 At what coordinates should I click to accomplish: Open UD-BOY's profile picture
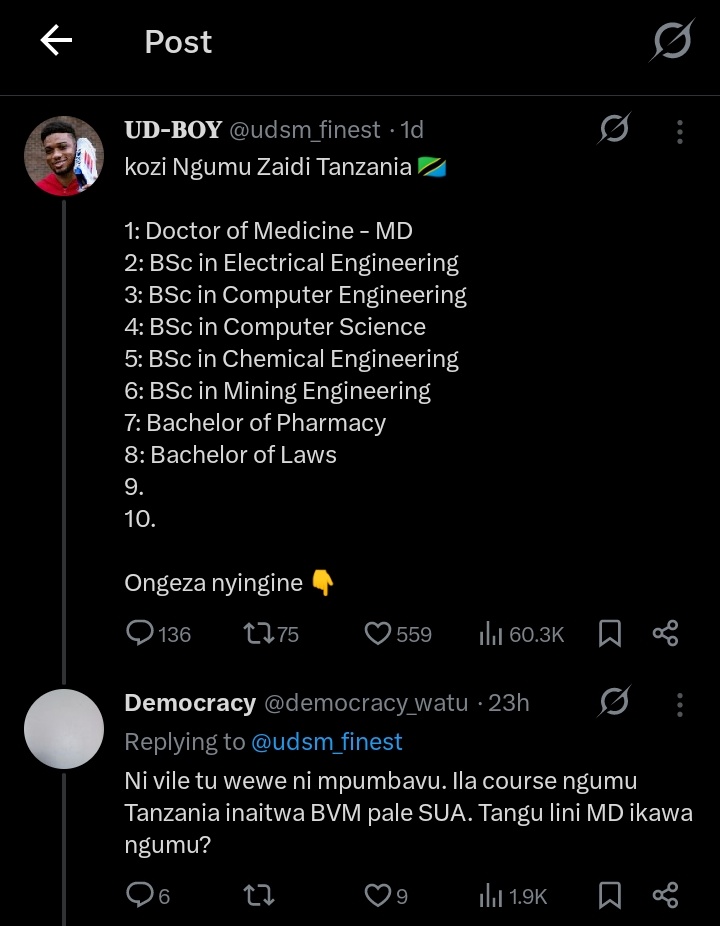(x=64, y=156)
